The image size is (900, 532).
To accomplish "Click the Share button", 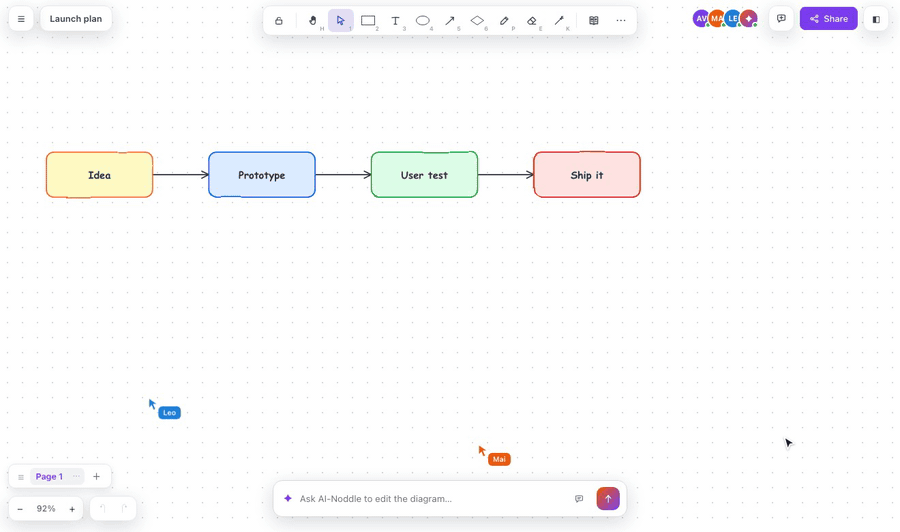I will point(829,19).
